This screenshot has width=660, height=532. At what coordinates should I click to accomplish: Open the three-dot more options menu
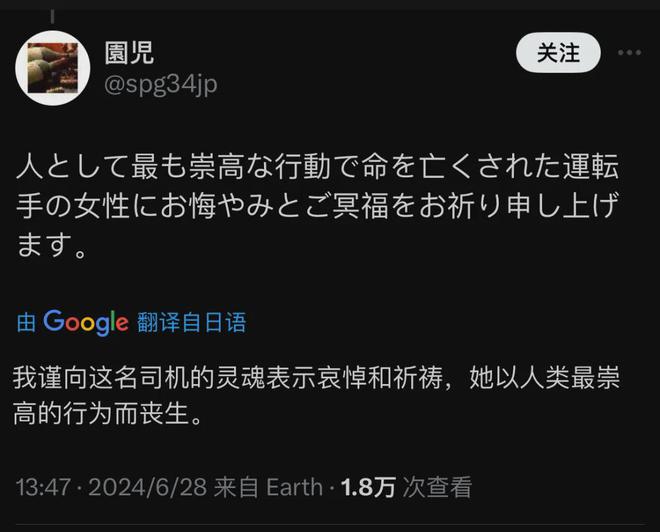coord(630,53)
